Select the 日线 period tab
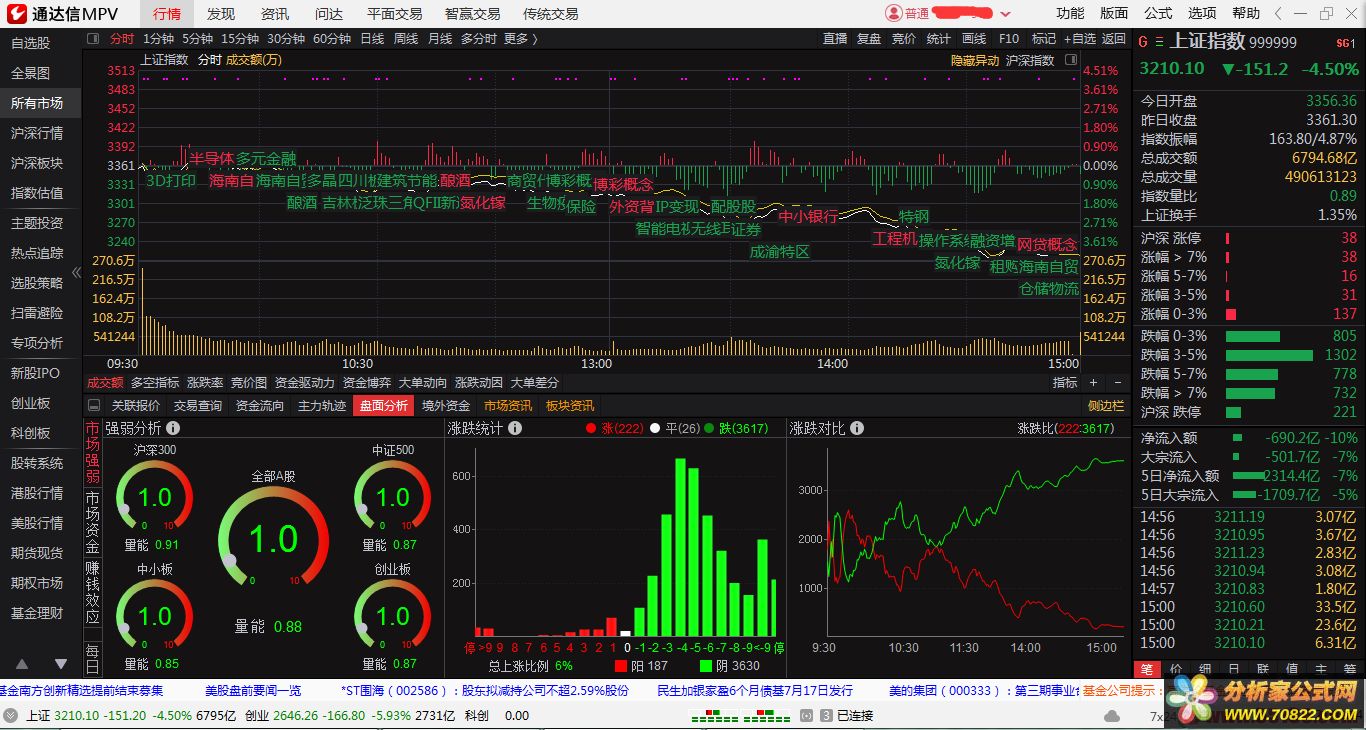This screenshot has width=1366, height=730. click(x=372, y=38)
